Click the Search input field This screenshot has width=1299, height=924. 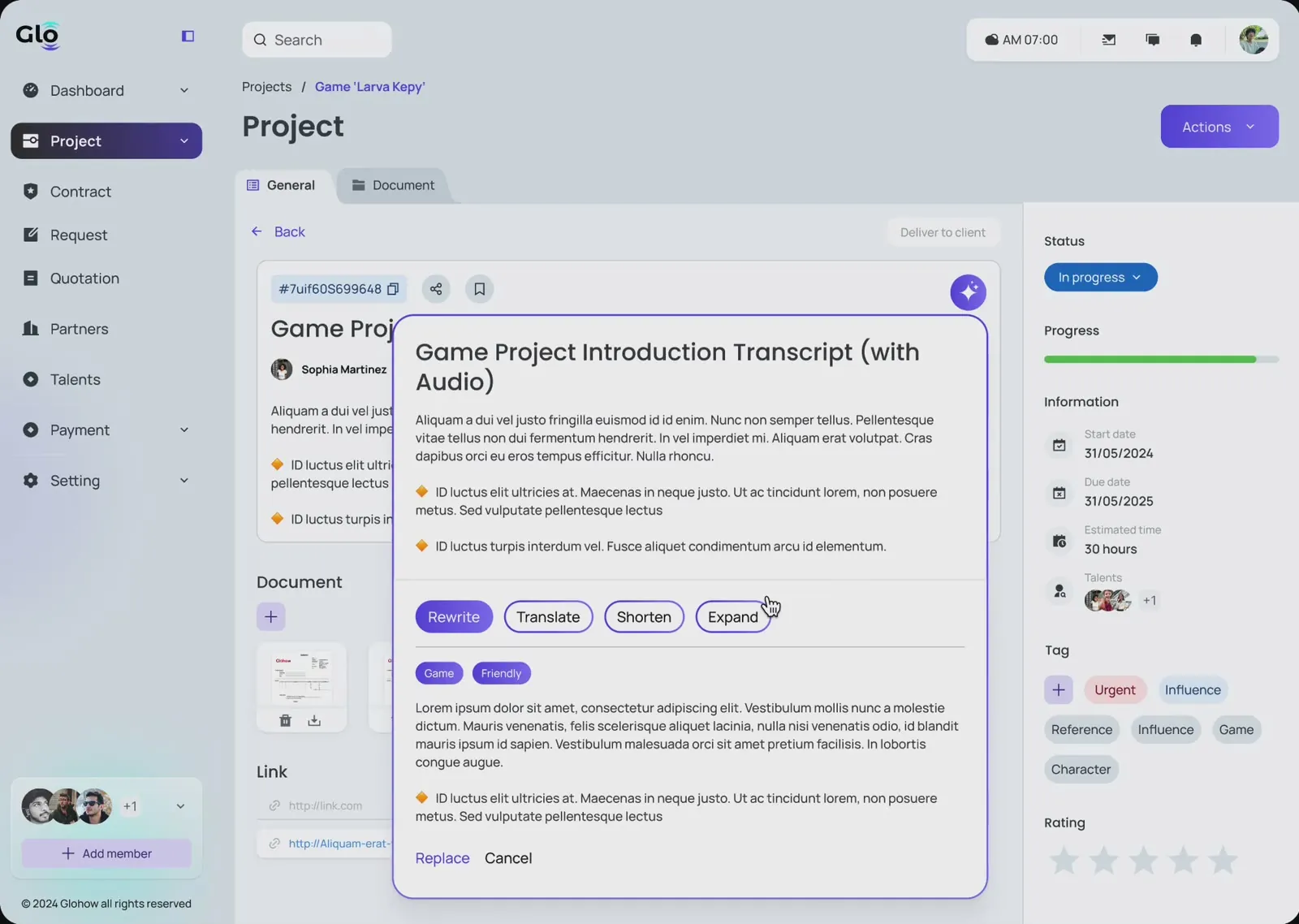pos(317,40)
